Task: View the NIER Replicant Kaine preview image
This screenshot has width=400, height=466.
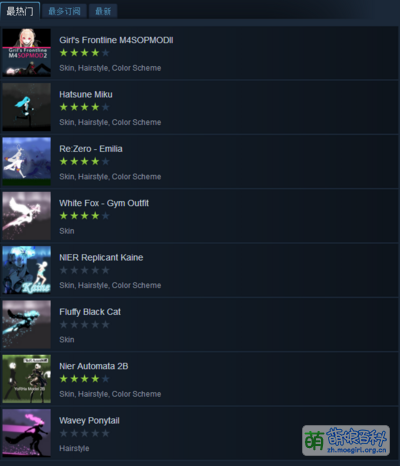Action: [x=27, y=270]
